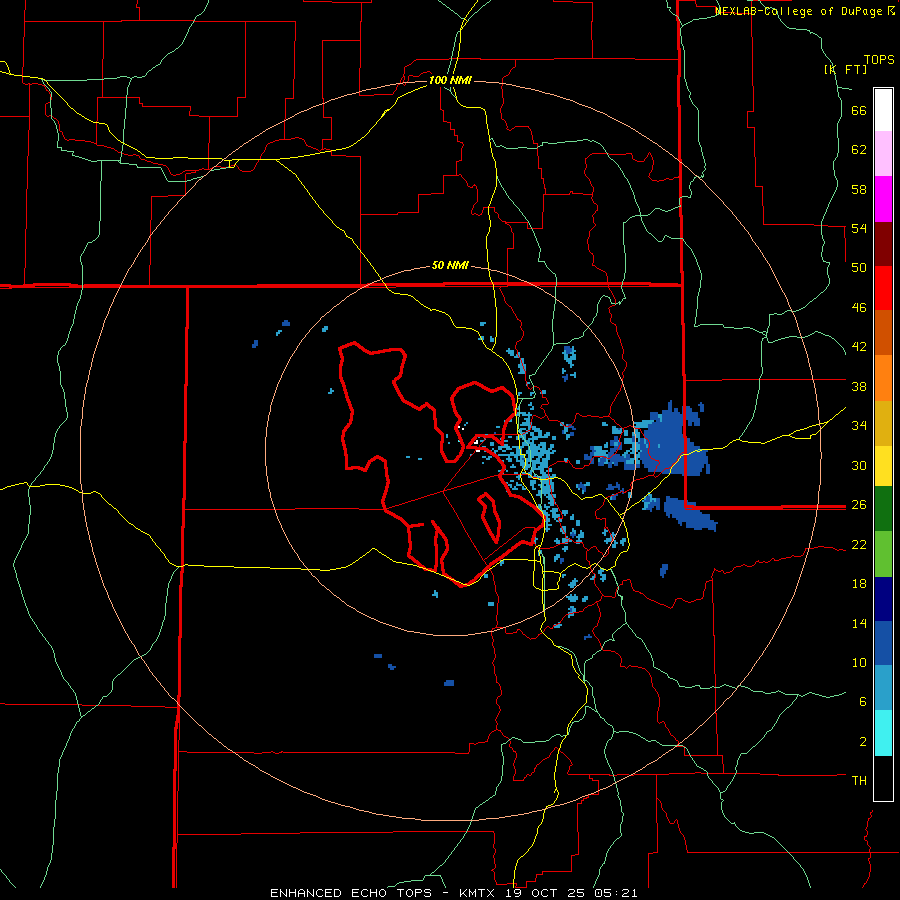900x900 pixels.
Task: Click the 'KMTX' radar site identifier
Action: [476, 893]
